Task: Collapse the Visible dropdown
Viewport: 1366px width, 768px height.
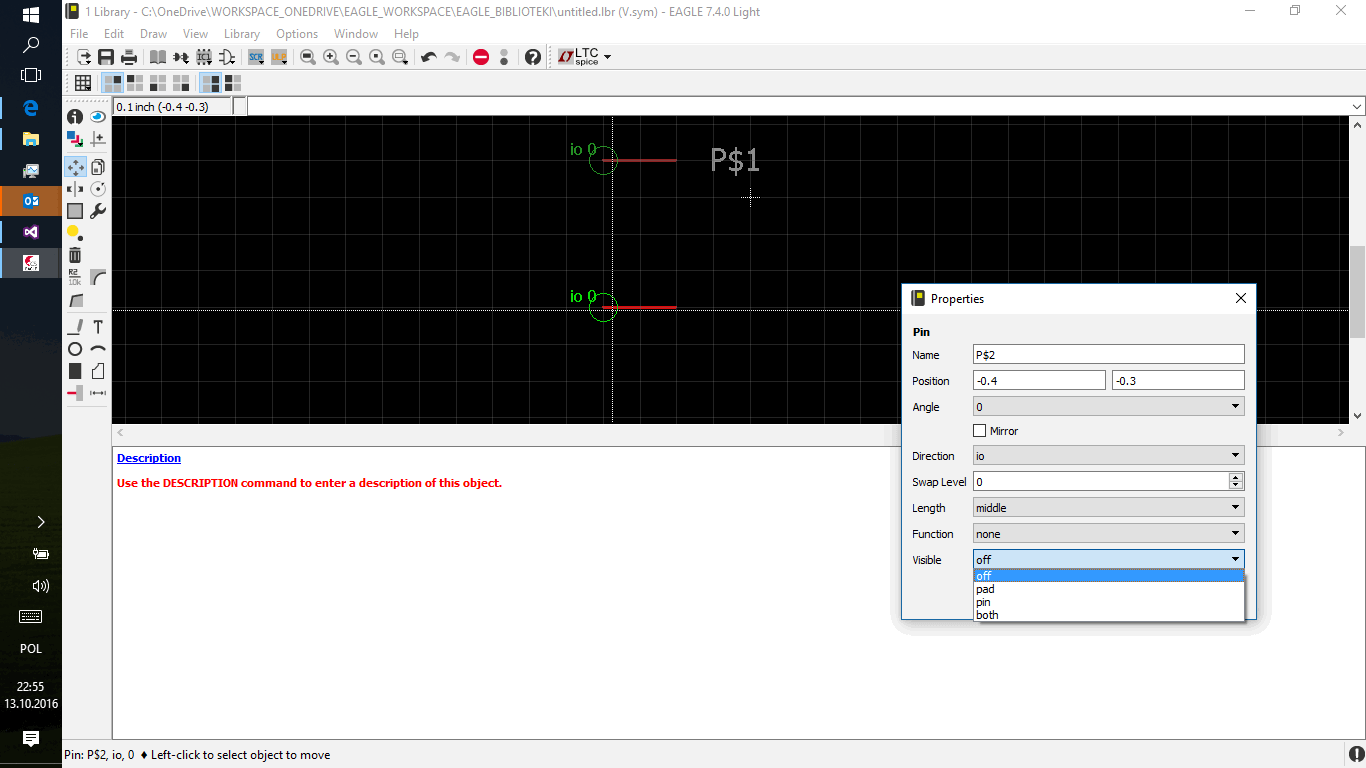Action: coord(1109,560)
